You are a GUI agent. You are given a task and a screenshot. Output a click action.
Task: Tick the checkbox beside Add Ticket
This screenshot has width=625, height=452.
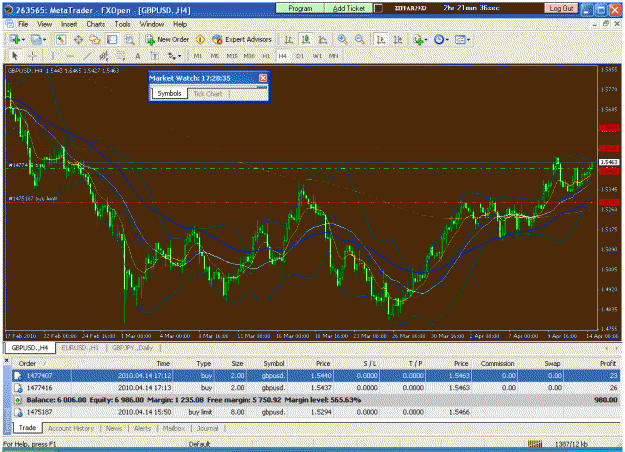[x=379, y=8]
